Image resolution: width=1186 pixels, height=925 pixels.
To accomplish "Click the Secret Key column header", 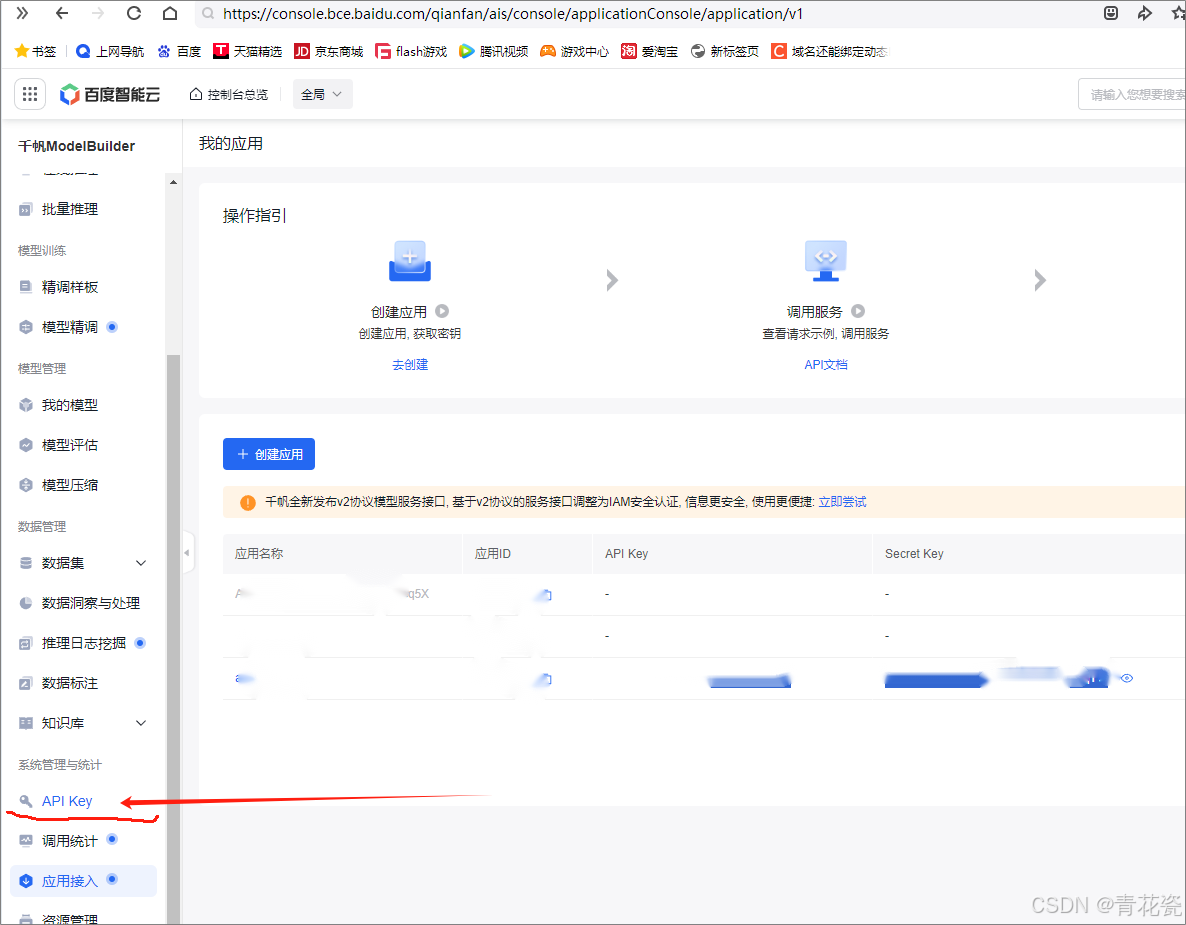I will 914,554.
